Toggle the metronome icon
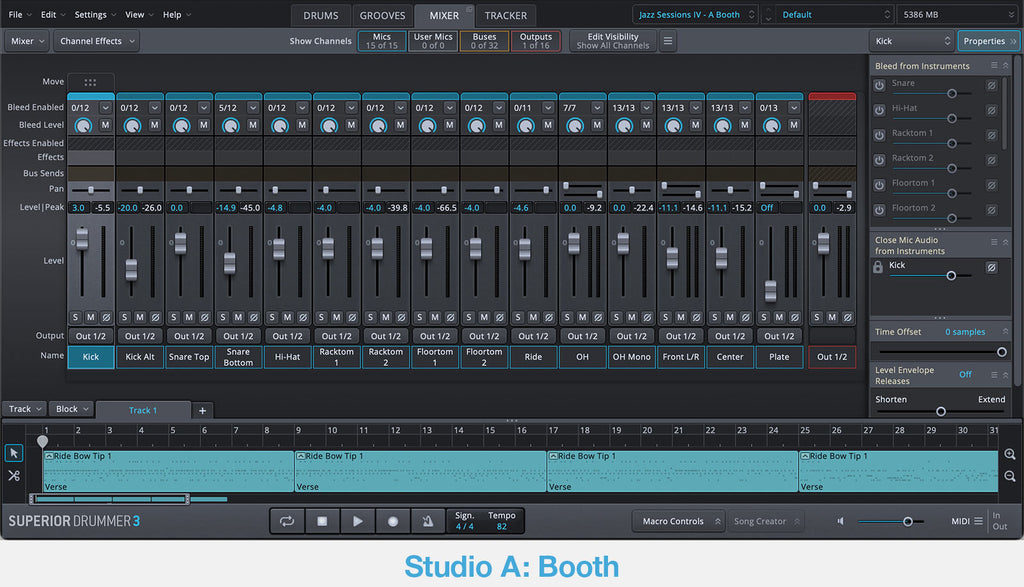Viewport: 1024px width, 587px height. click(x=428, y=521)
